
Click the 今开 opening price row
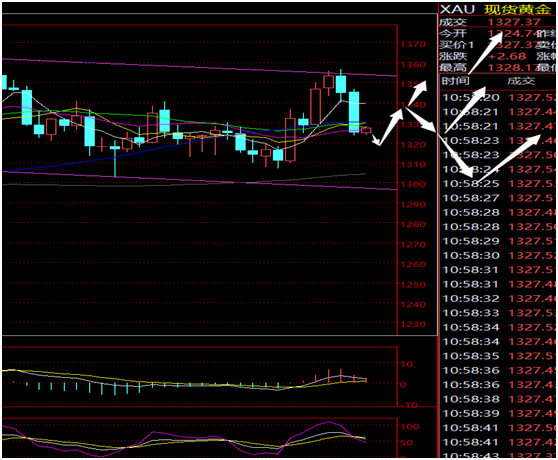497,34
